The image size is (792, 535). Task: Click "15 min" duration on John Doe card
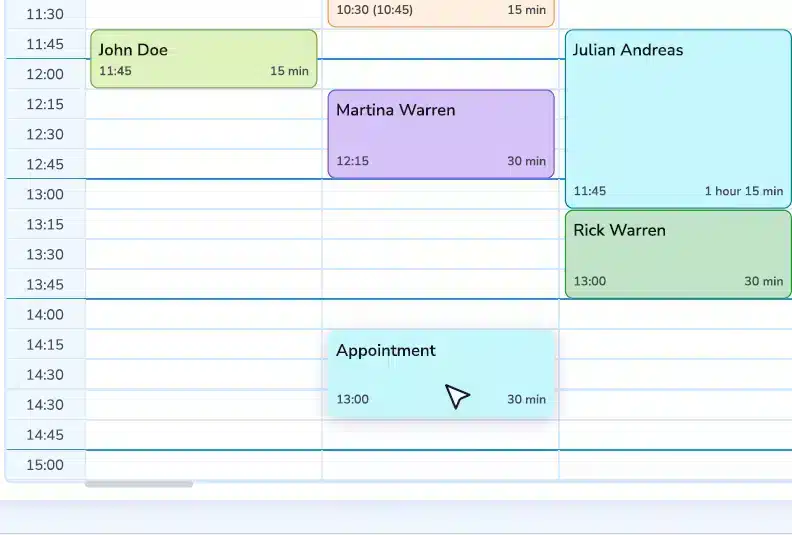coord(289,71)
